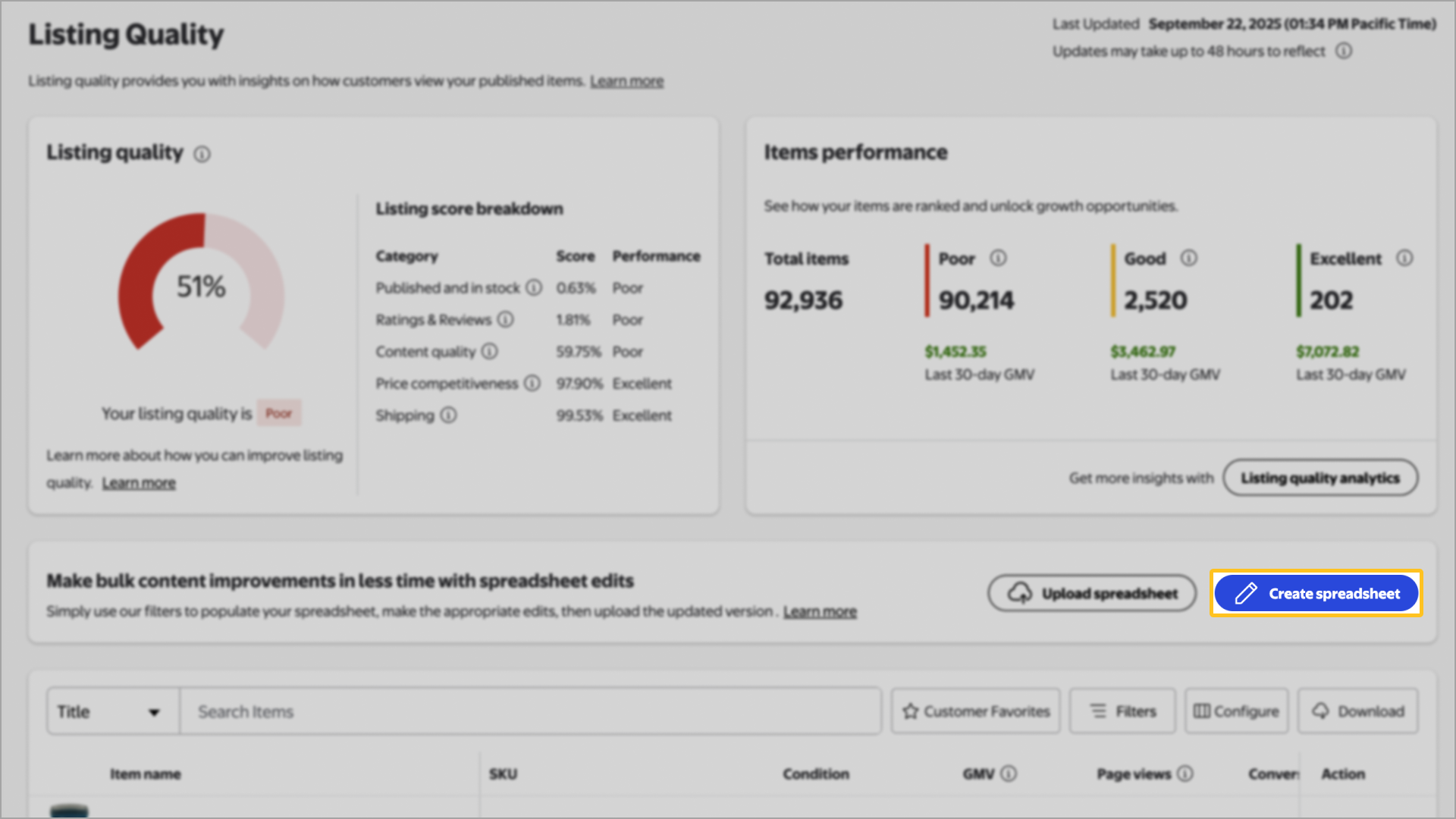
Task: Click the GMV column info icon
Action: (1009, 774)
